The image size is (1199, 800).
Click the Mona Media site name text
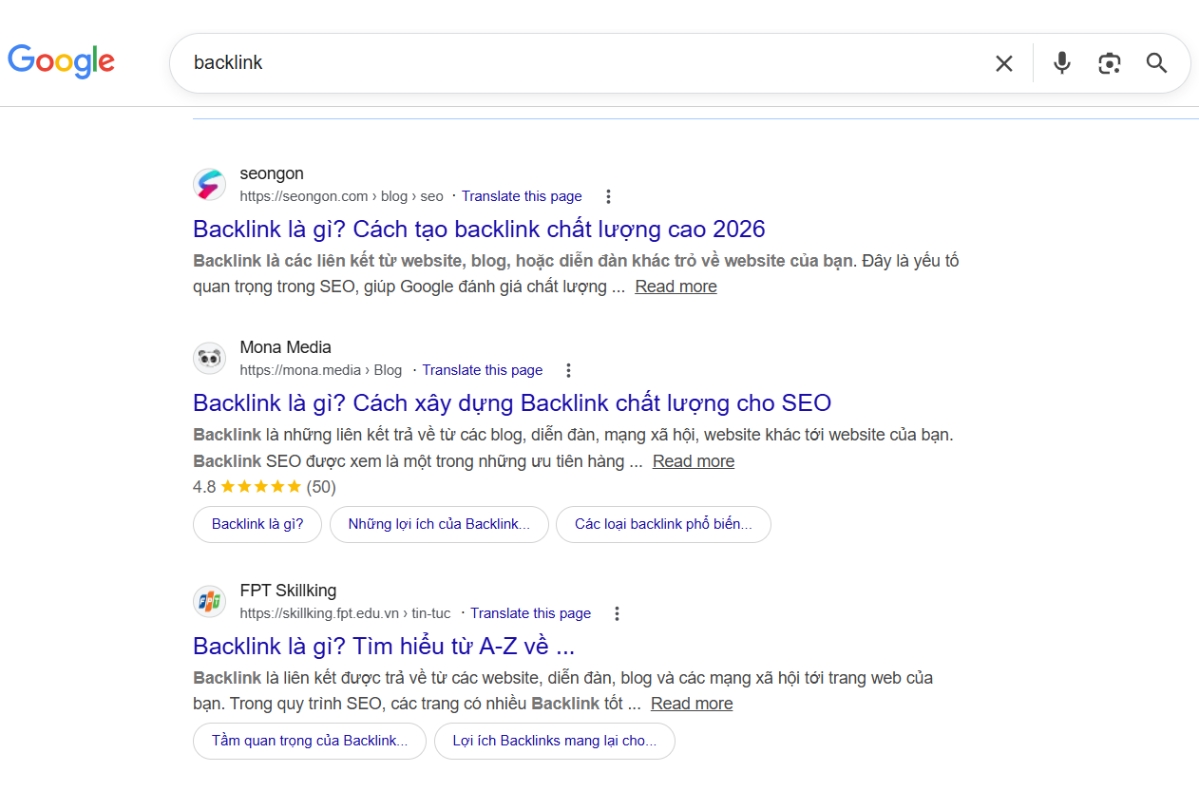[x=285, y=347]
